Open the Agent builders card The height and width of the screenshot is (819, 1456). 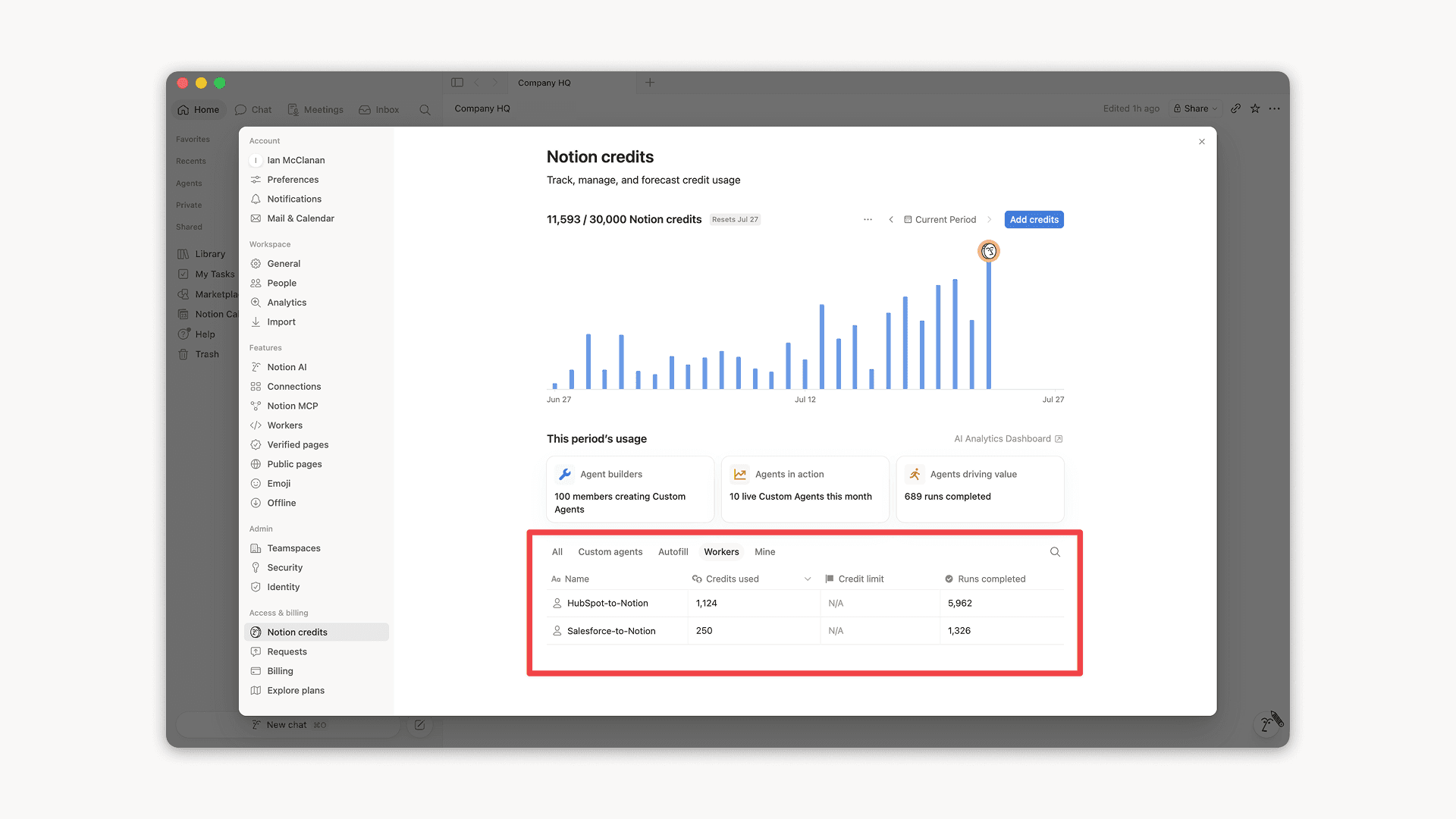tap(630, 489)
